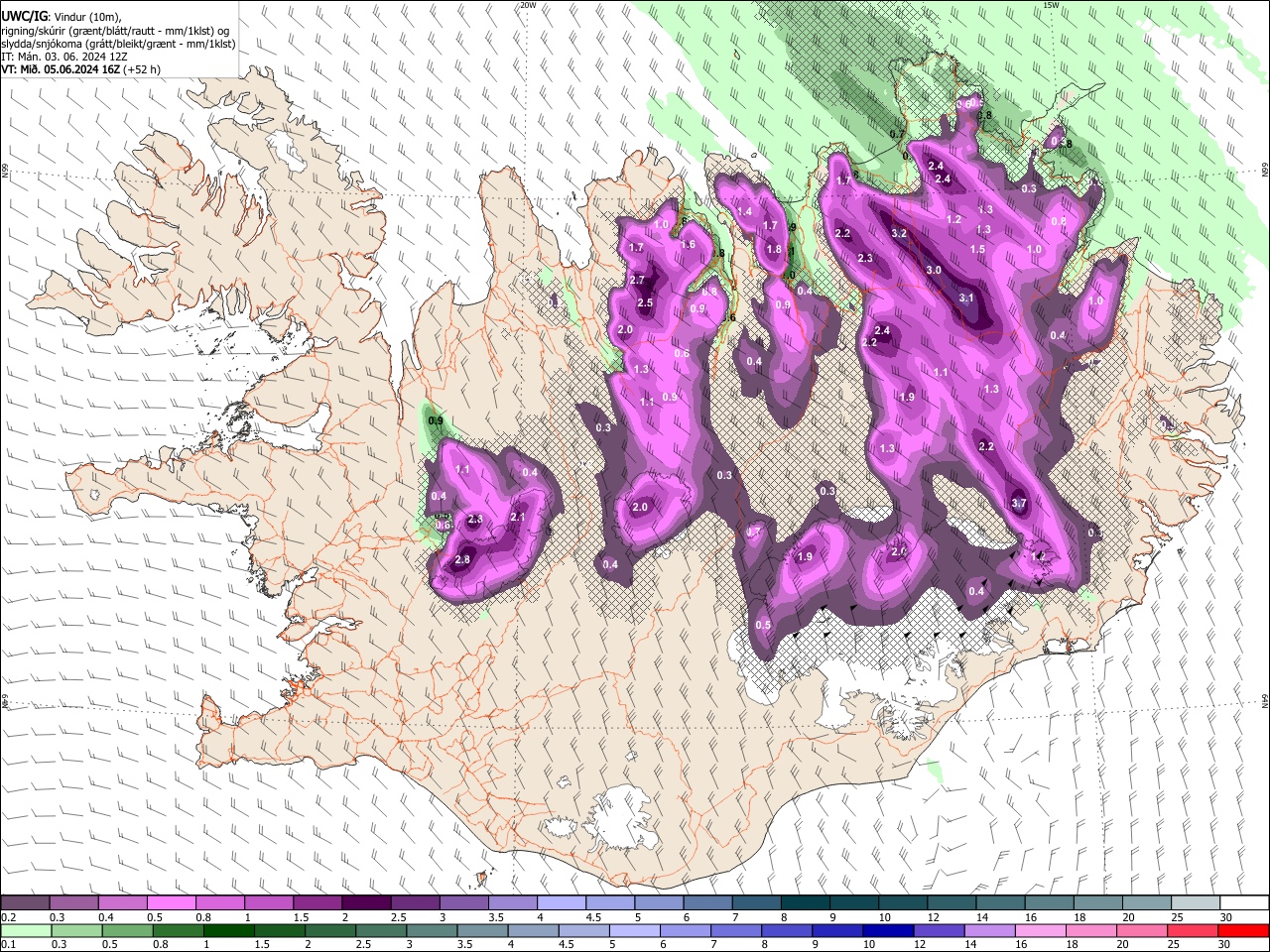Screen dimensions: 1270x952
Task: Click the white 30 swatch ending the top legend row
Action: (x=1243, y=903)
